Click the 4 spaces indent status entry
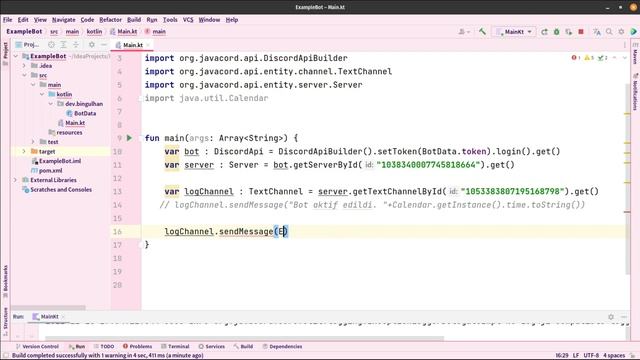The width and height of the screenshot is (640, 360). click(614, 356)
